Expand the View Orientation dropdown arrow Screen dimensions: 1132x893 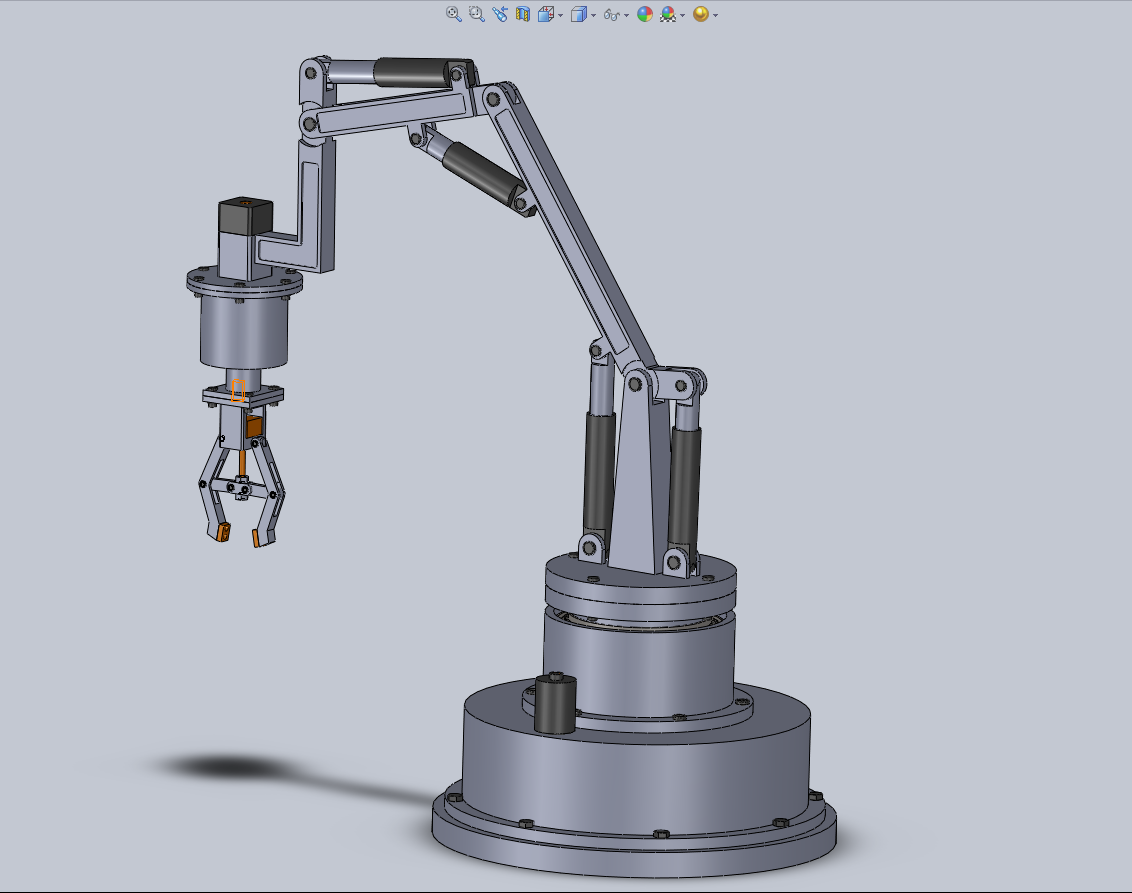tap(561, 15)
